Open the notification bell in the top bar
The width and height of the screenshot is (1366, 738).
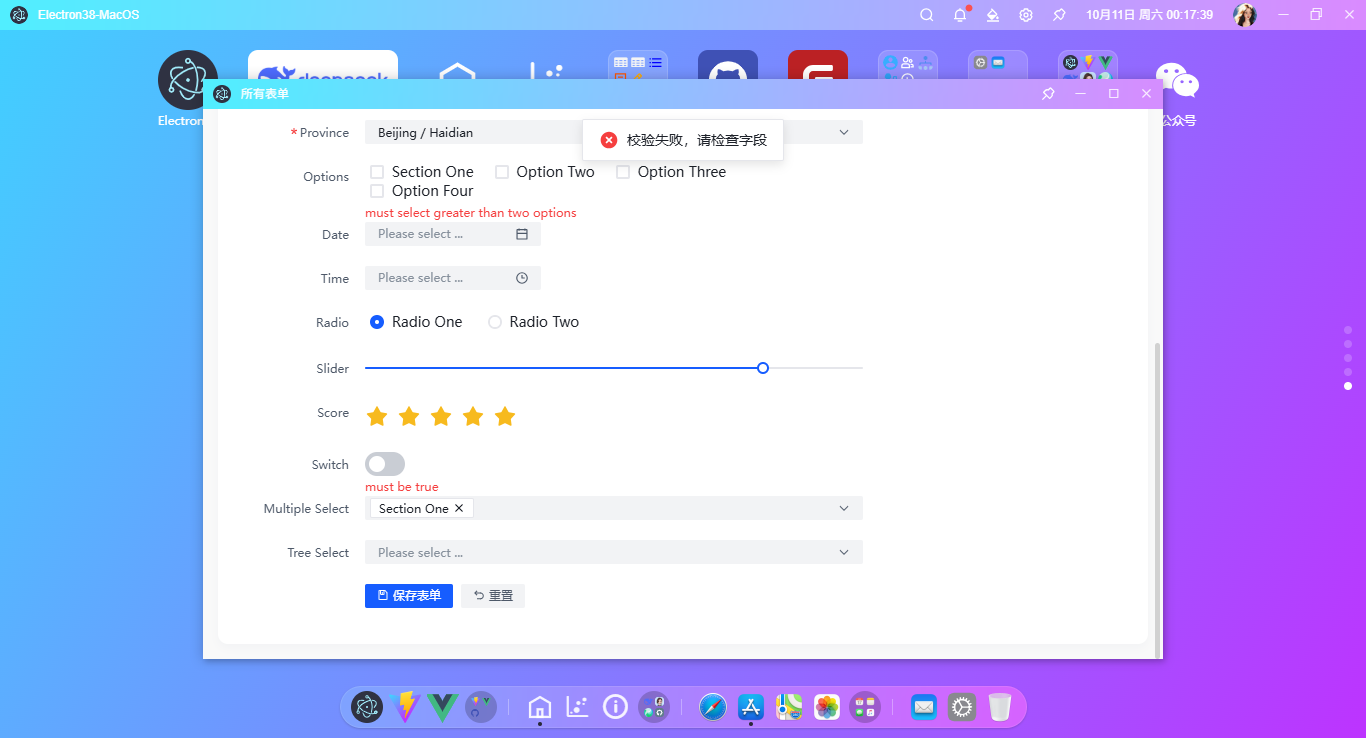pos(958,14)
